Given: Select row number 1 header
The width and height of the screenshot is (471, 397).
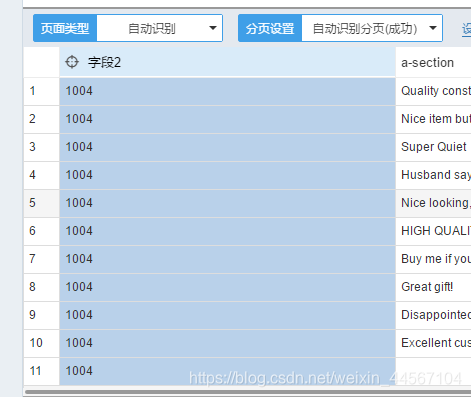Looking at the screenshot, I should click(x=42, y=91).
